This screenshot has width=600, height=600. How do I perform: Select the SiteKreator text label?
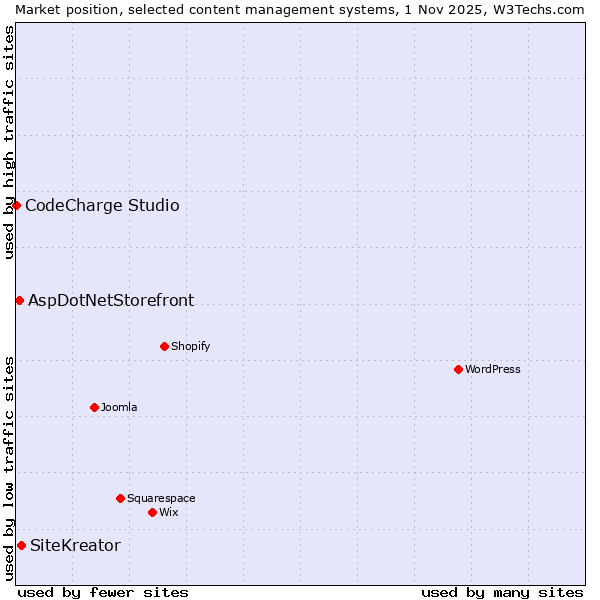click(x=75, y=546)
